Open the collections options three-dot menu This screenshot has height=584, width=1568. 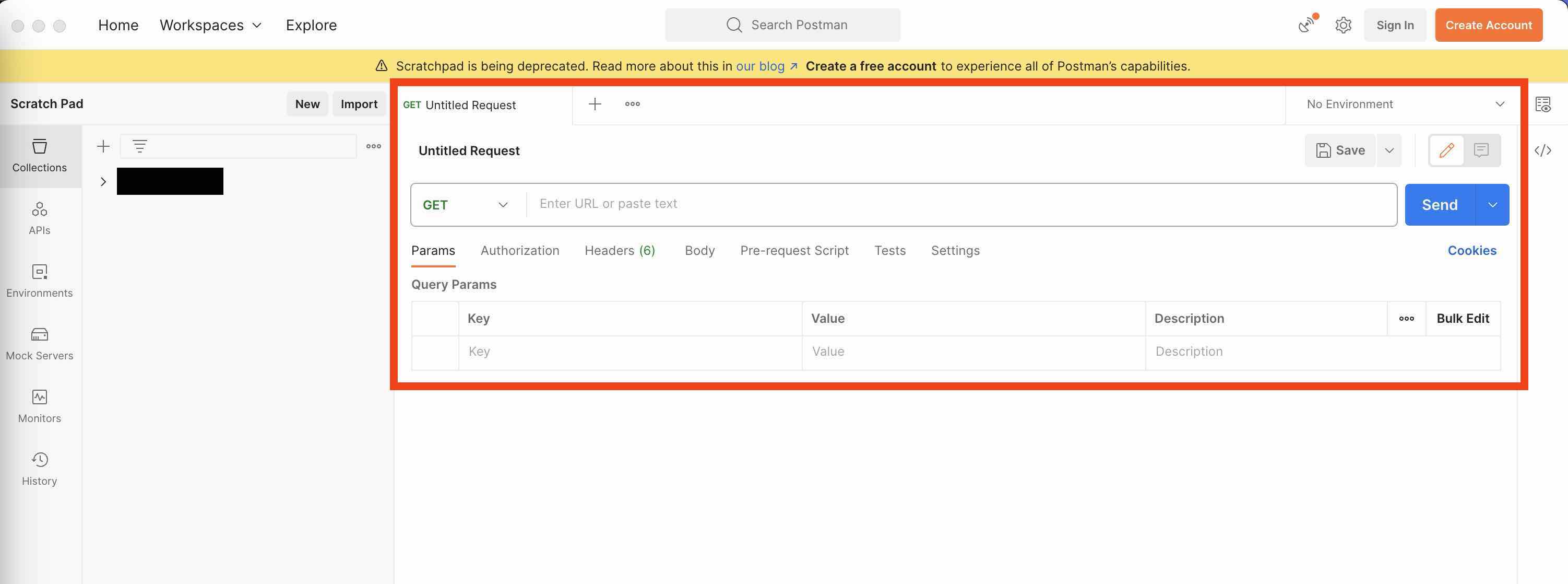pos(373,146)
